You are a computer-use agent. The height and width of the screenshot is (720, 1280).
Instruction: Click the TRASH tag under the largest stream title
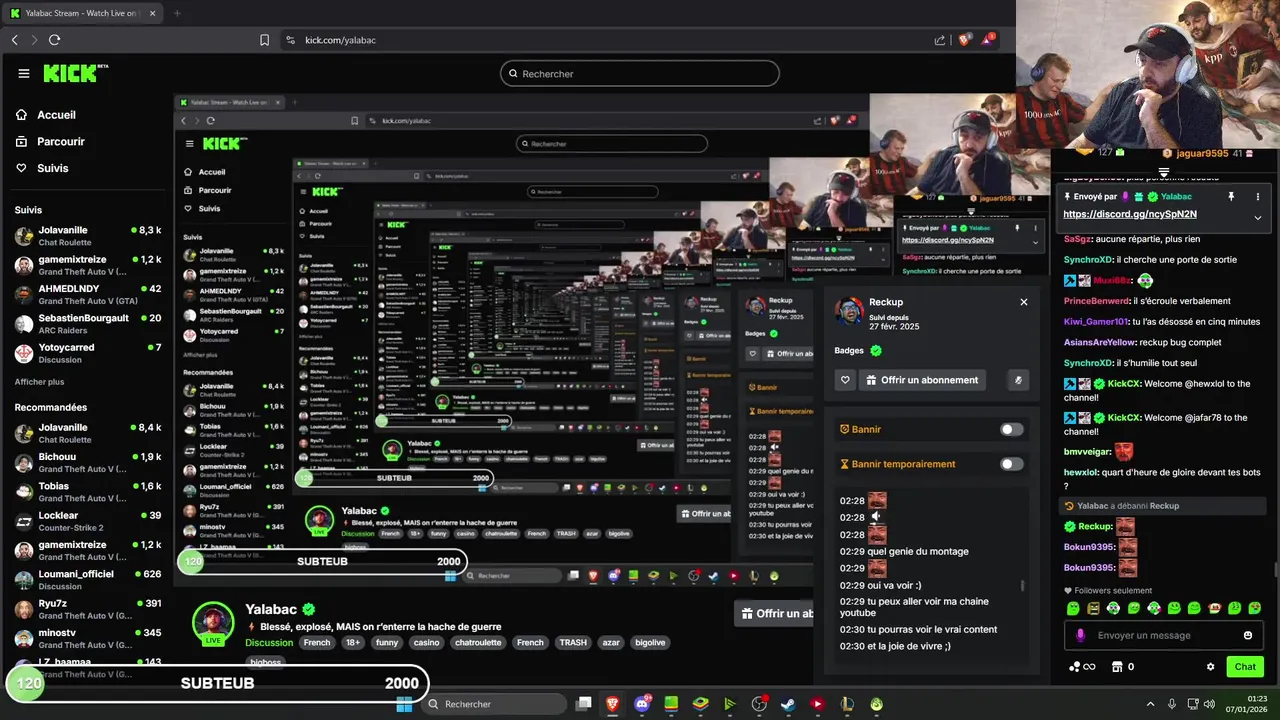[x=573, y=643]
